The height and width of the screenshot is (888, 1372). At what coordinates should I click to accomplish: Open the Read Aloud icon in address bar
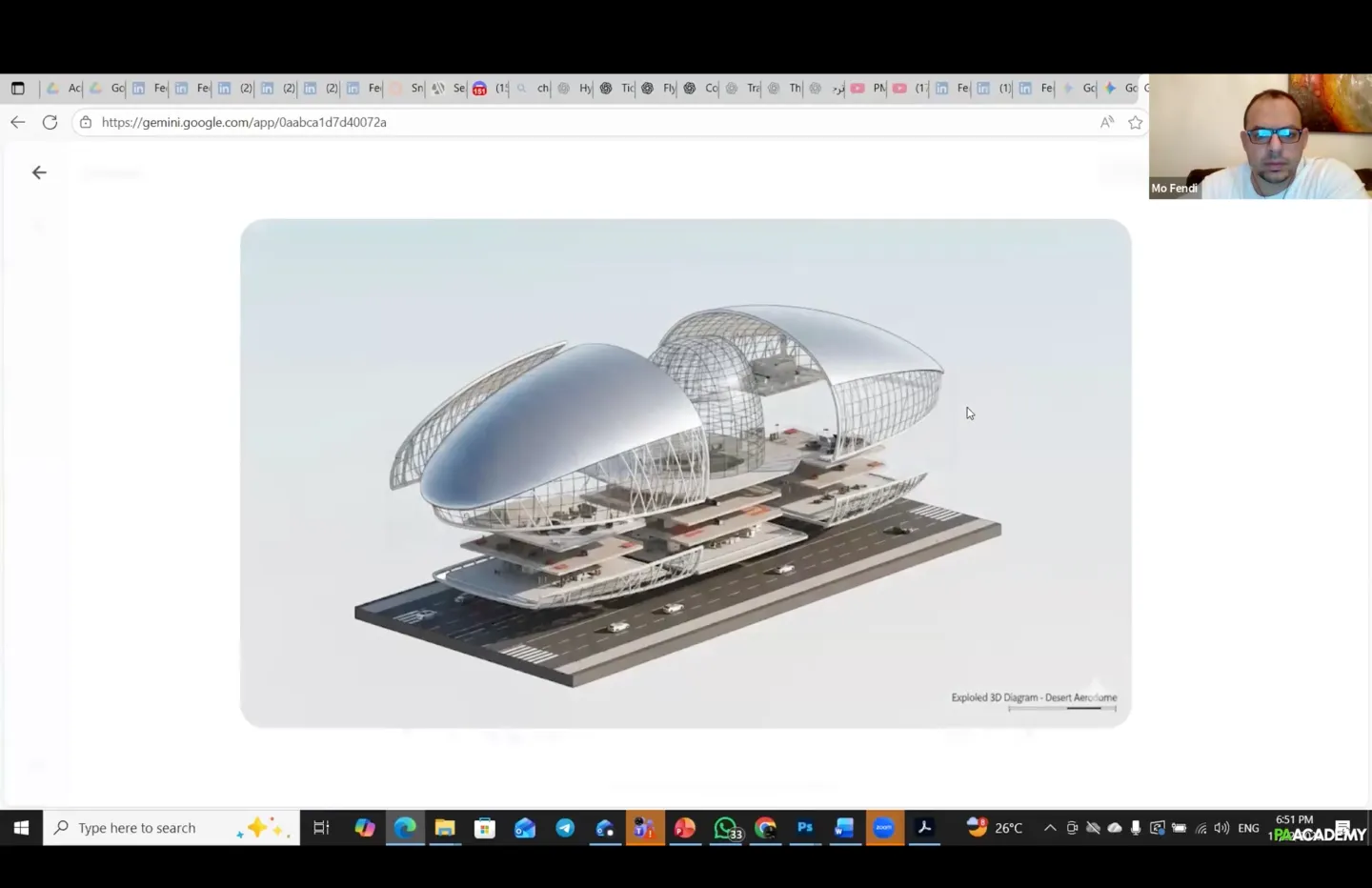click(1106, 122)
